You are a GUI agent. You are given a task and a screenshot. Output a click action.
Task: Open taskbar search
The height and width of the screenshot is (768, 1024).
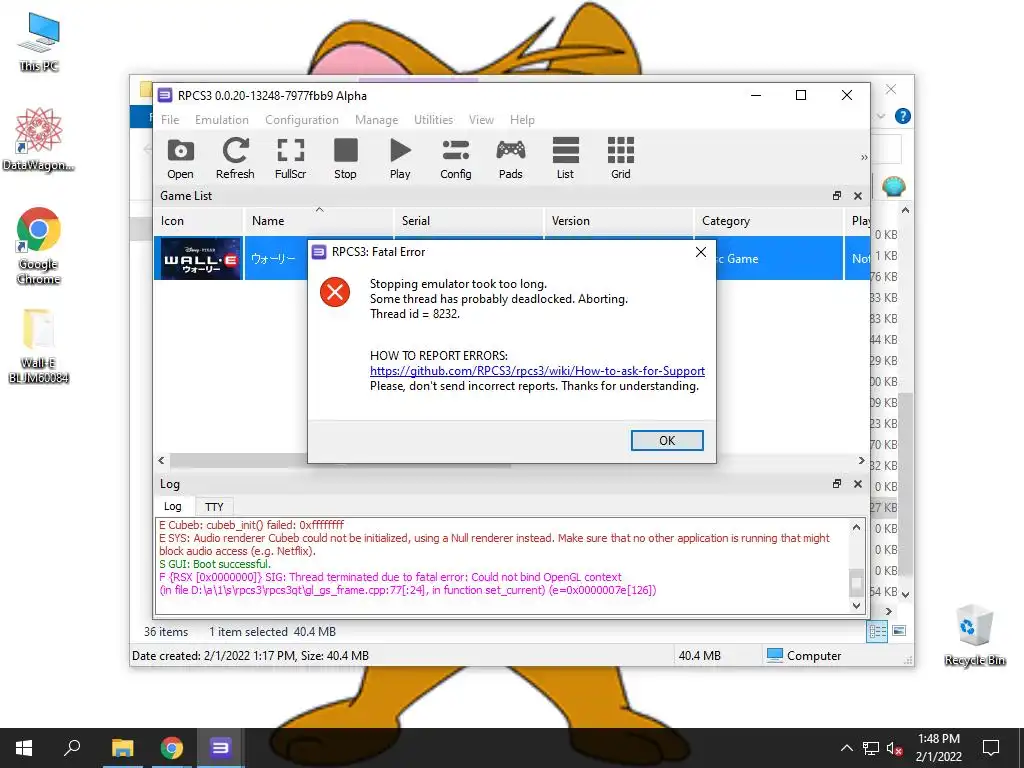pyautogui.click(x=72, y=748)
